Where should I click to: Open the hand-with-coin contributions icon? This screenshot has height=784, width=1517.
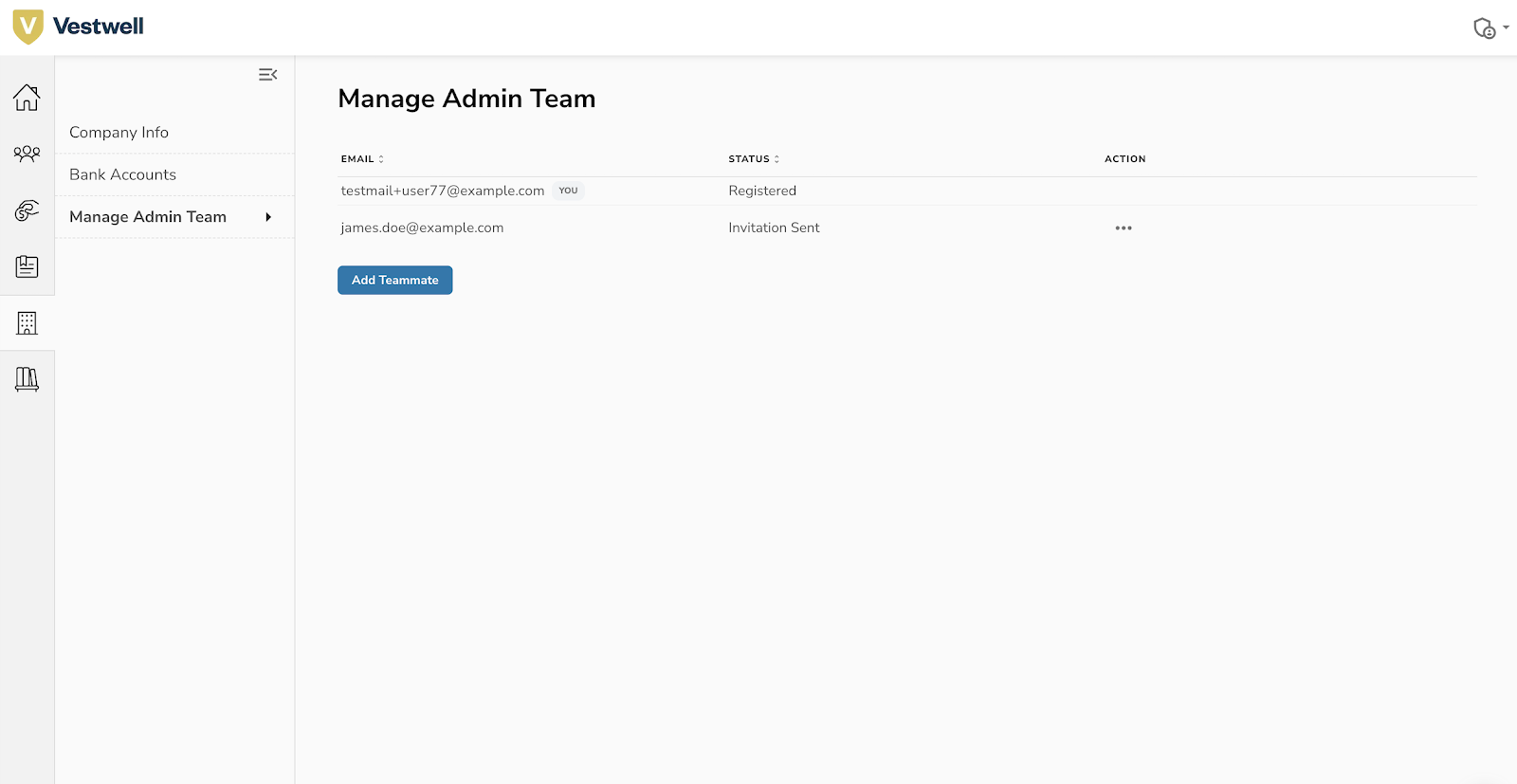[x=27, y=210]
